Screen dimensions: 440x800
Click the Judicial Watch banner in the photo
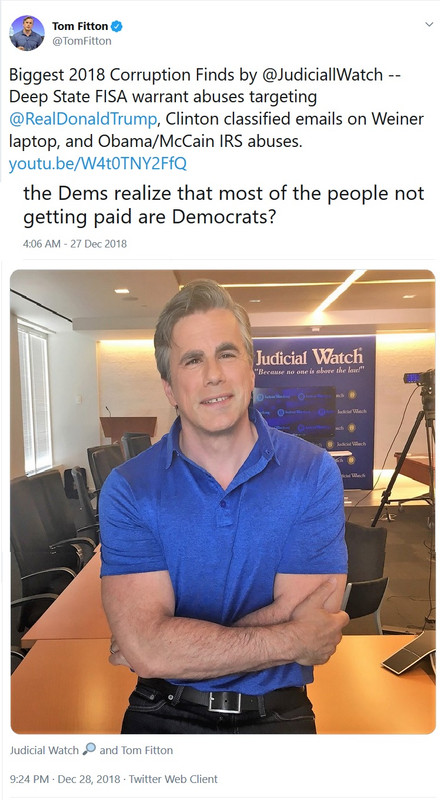click(x=314, y=412)
